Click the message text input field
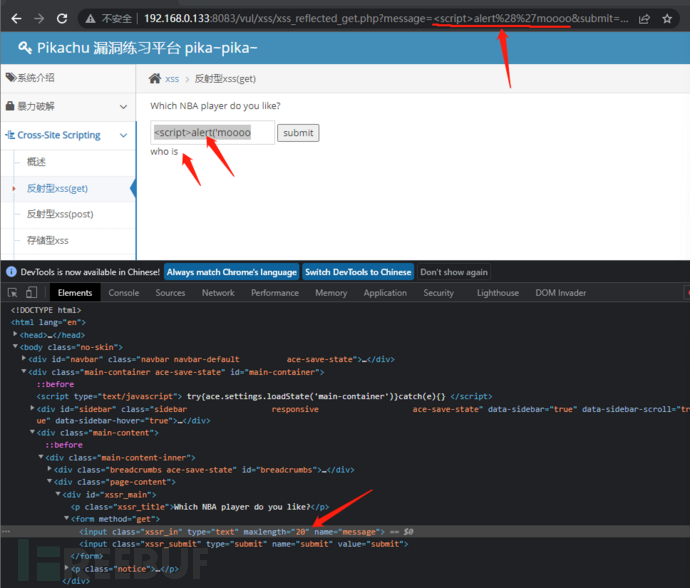 click(213, 132)
